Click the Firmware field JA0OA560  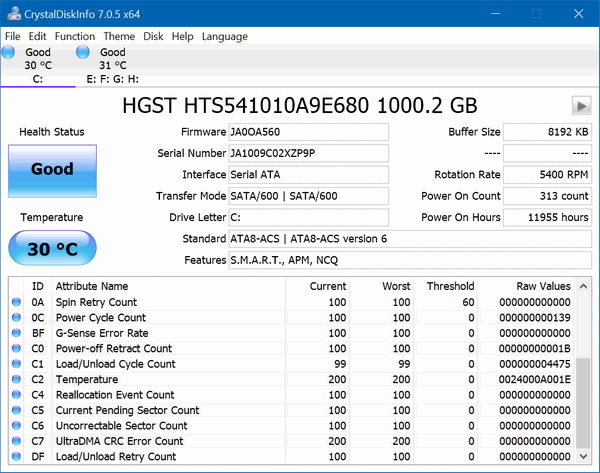point(308,132)
